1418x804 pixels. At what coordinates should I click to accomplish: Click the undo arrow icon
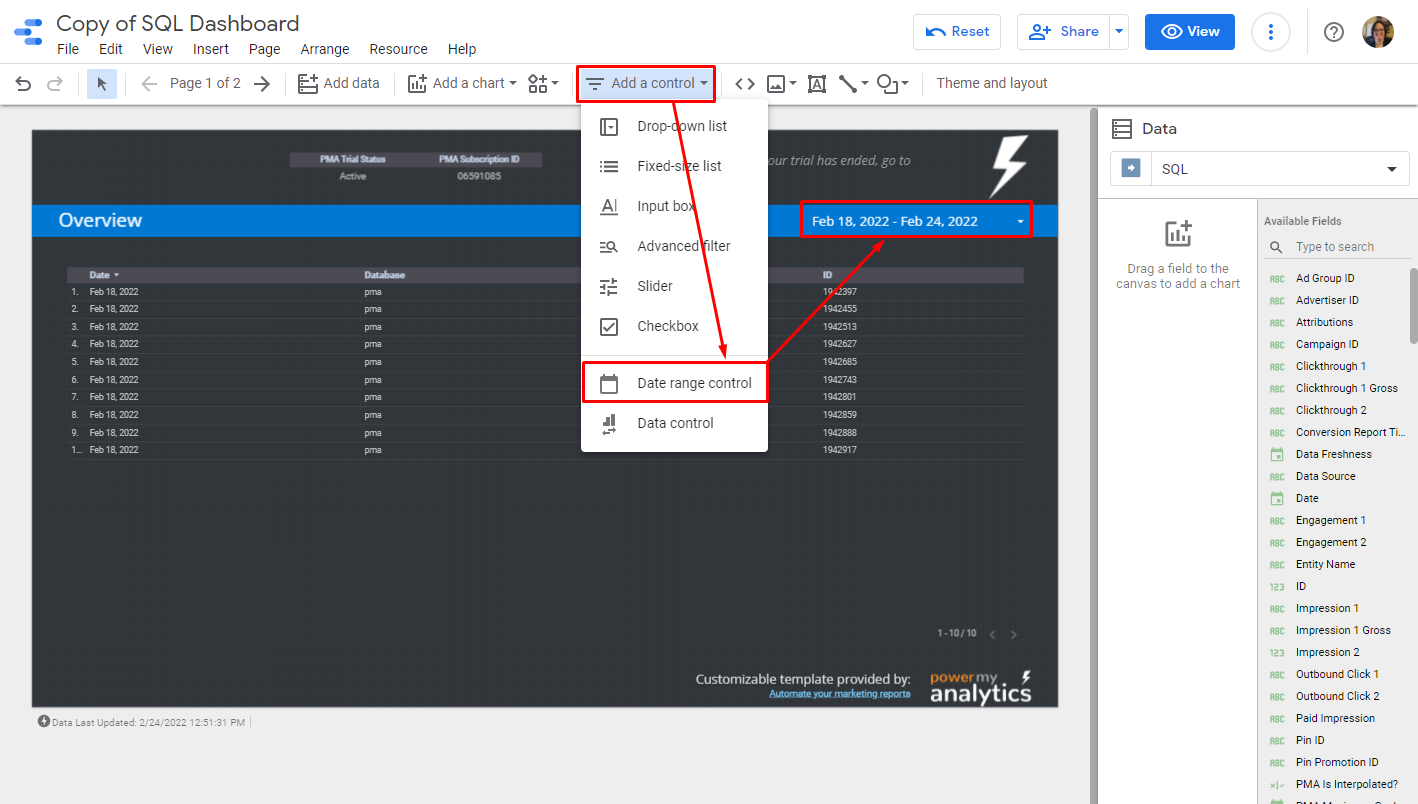coord(23,84)
